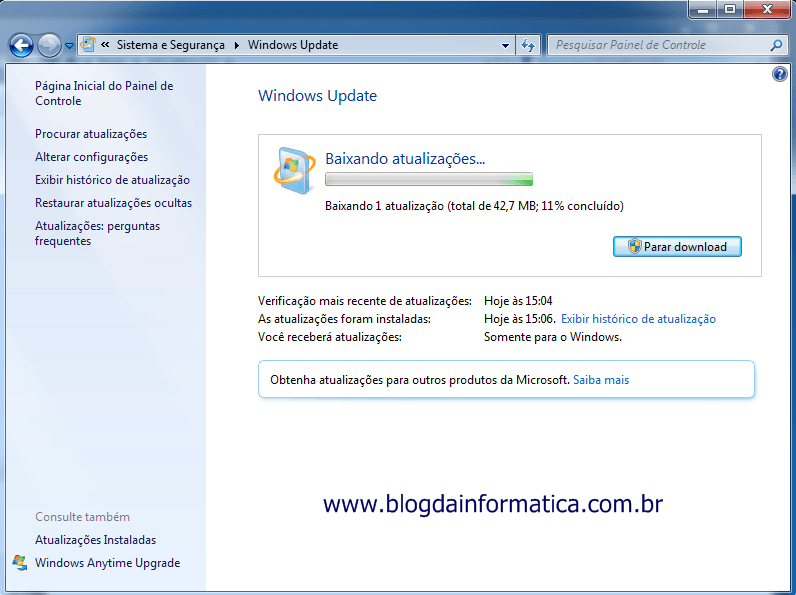Click Consulte também label
Image resolution: width=796 pixels, height=595 pixels.
[82, 517]
